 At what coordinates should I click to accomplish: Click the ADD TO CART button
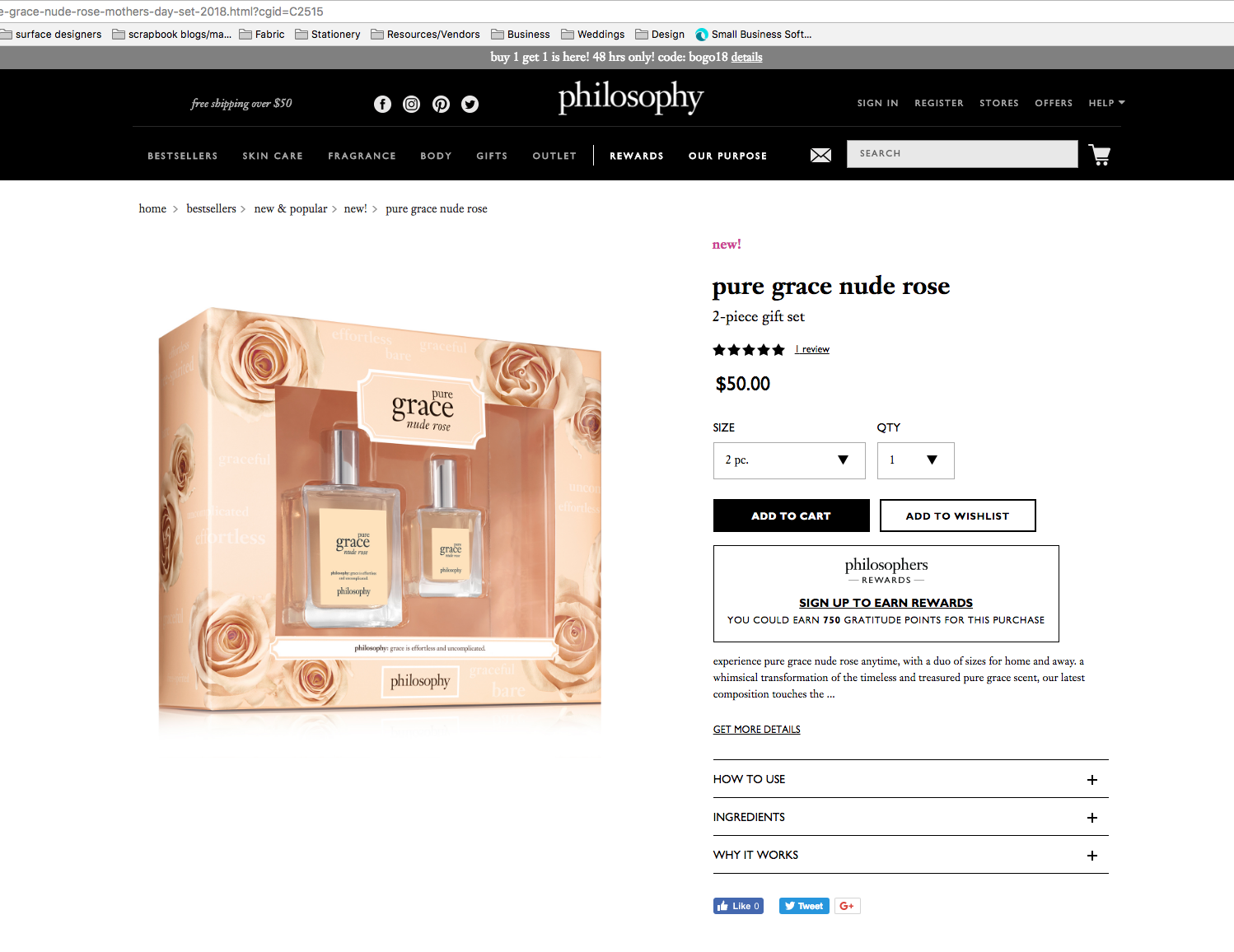point(792,516)
